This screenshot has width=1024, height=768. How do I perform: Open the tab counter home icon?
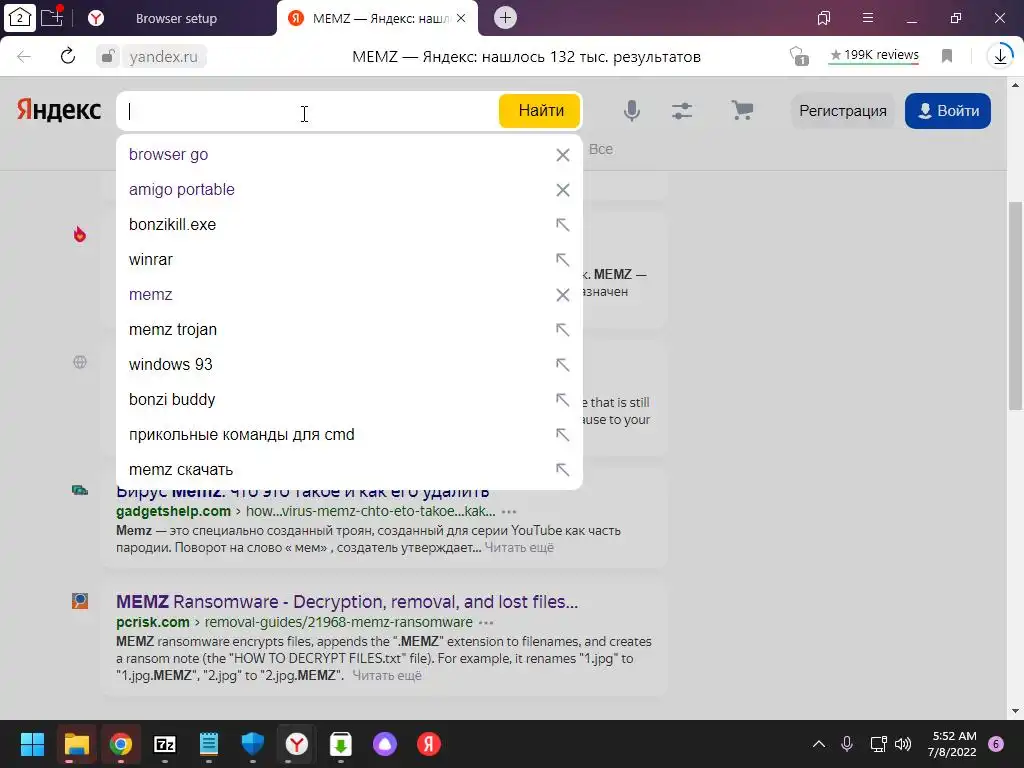click(x=20, y=18)
